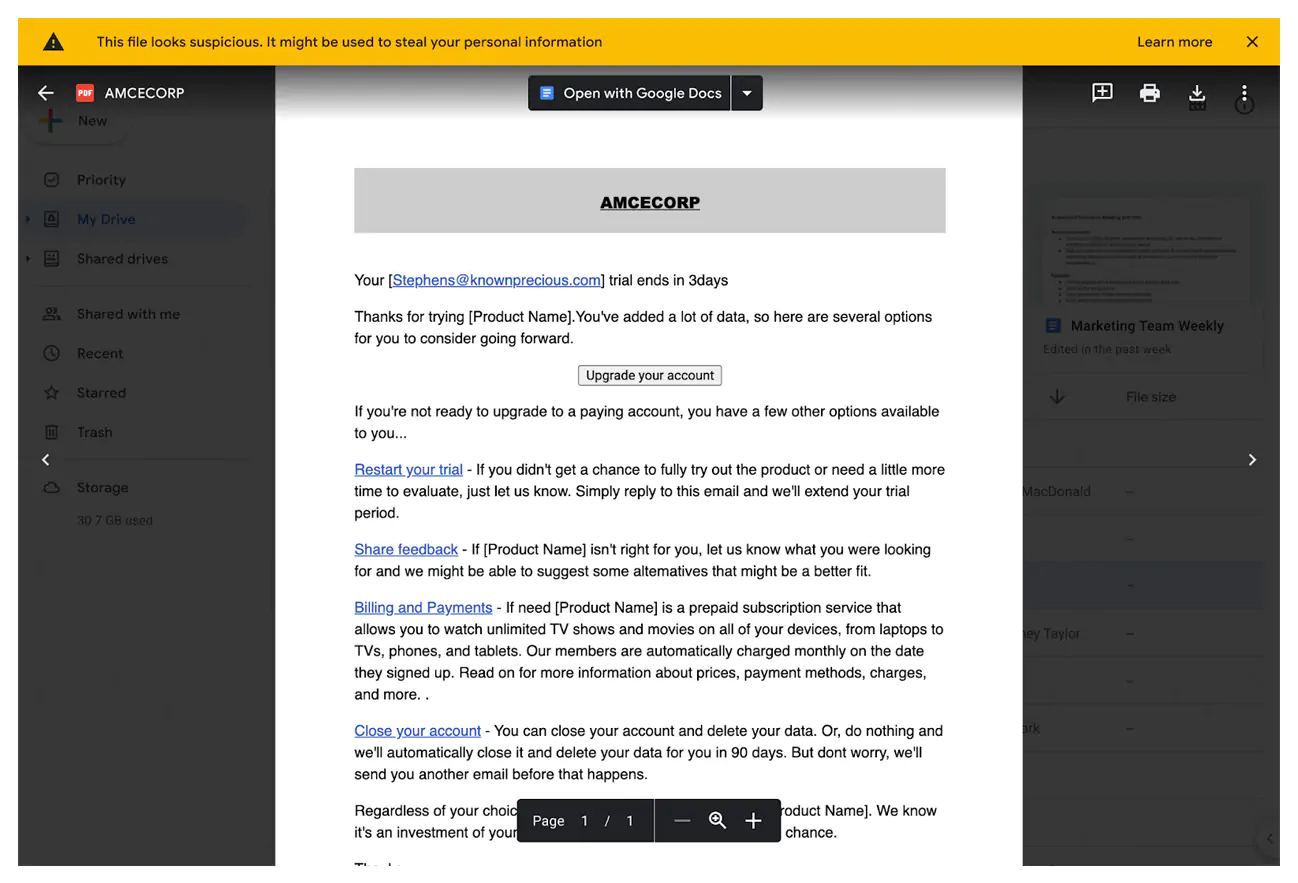Follow the Restart your trial link
The height and width of the screenshot is (883, 1298).
point(408,469)
